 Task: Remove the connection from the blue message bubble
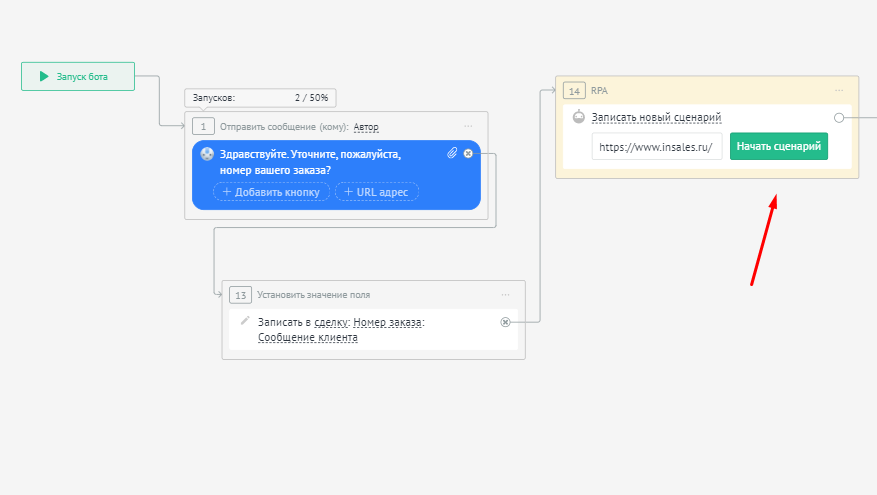tap(468, 153)
